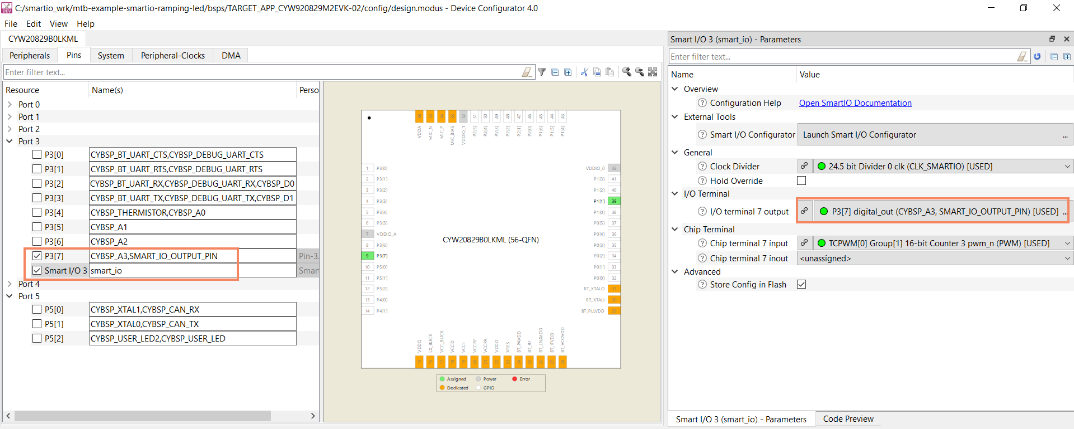The height and width of the screenshot is (429, 1074).
Task: Open the Code Preview tab
Action: point(849,419)
